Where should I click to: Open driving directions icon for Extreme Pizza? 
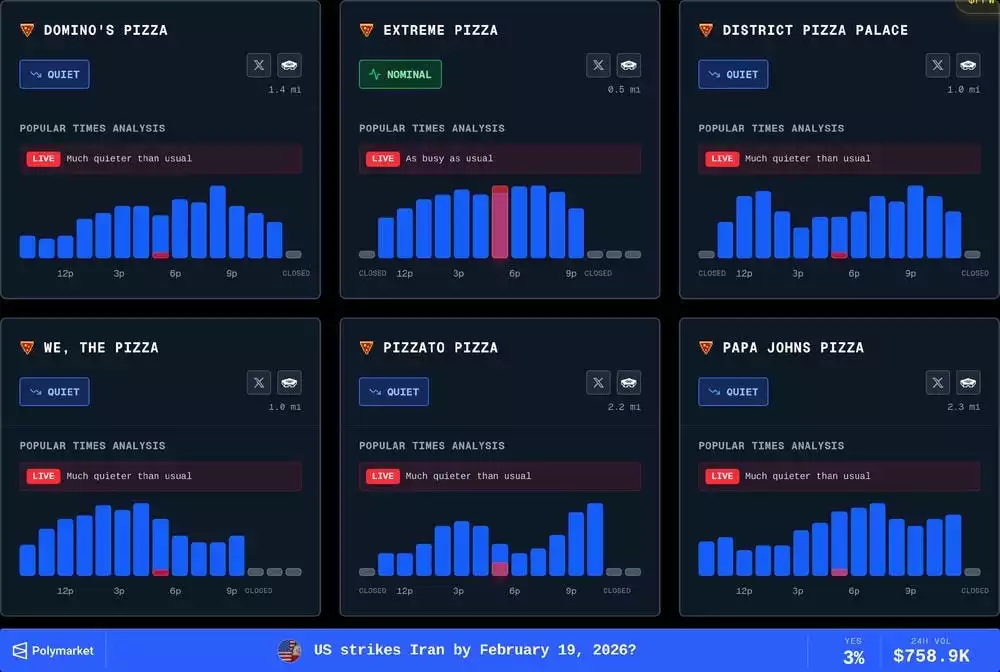629,65
